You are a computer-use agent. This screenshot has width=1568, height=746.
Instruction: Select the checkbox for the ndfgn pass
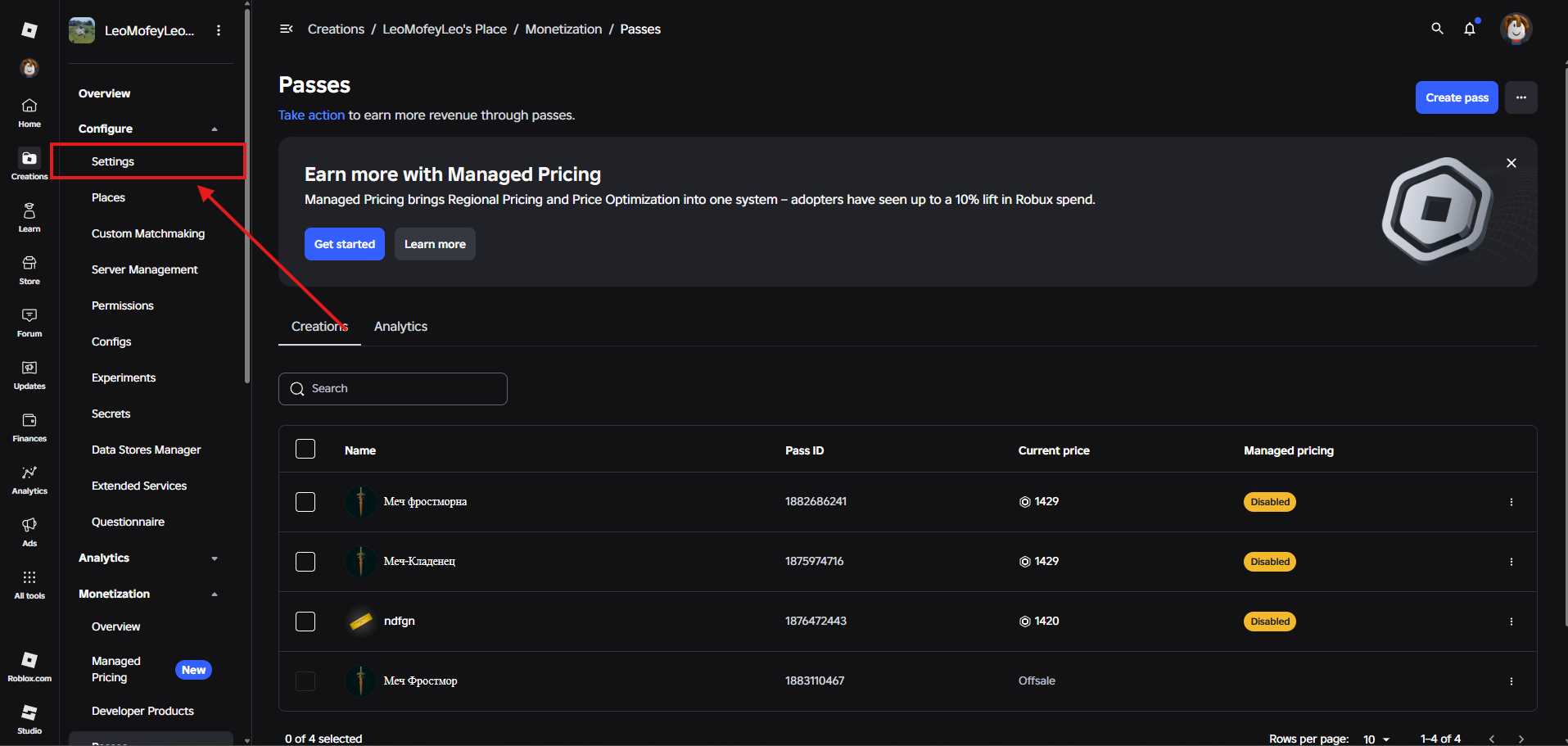tap(305, 622)
